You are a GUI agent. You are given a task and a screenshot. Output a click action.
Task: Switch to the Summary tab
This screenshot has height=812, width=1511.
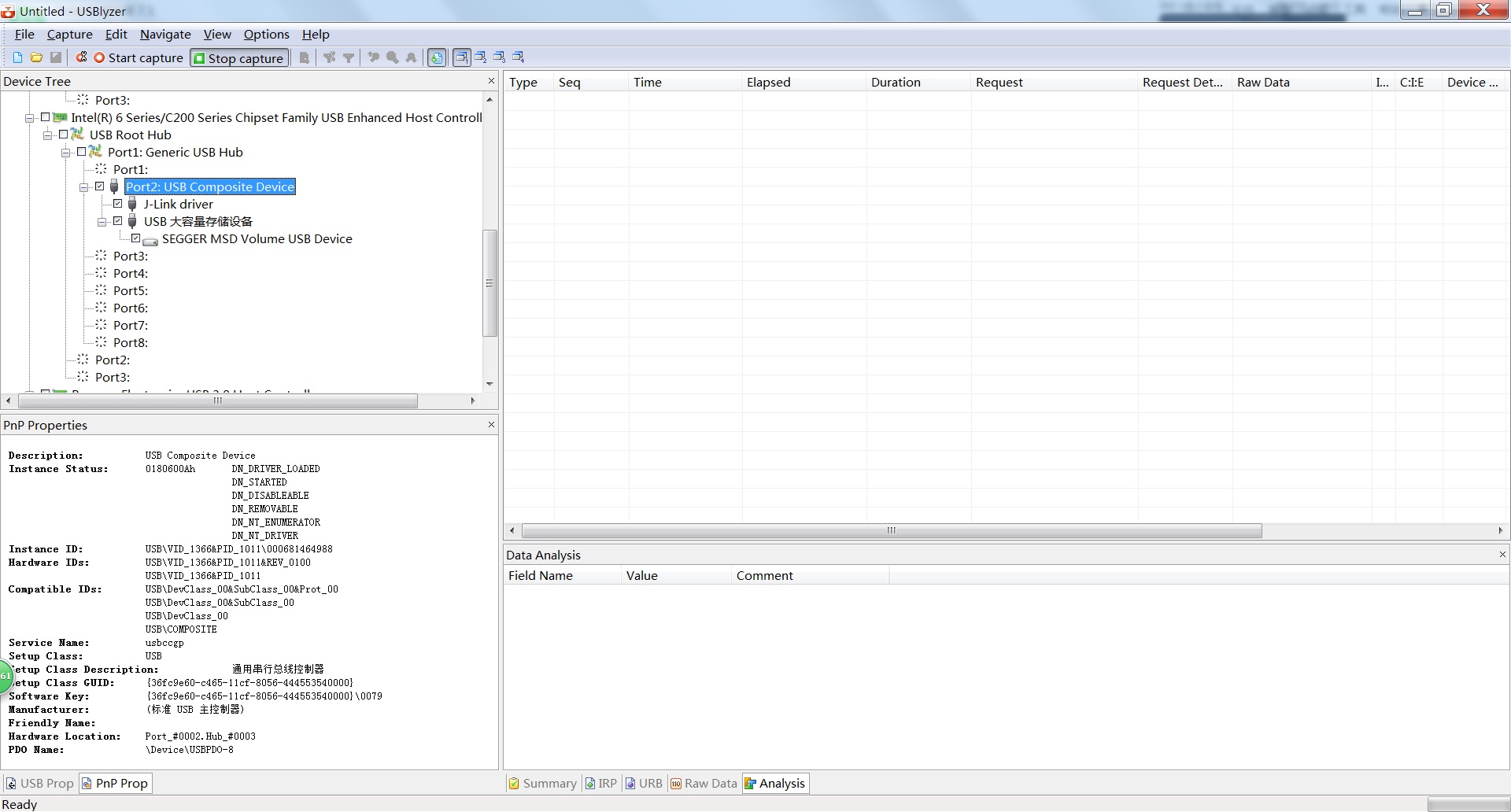click(542, 784)
